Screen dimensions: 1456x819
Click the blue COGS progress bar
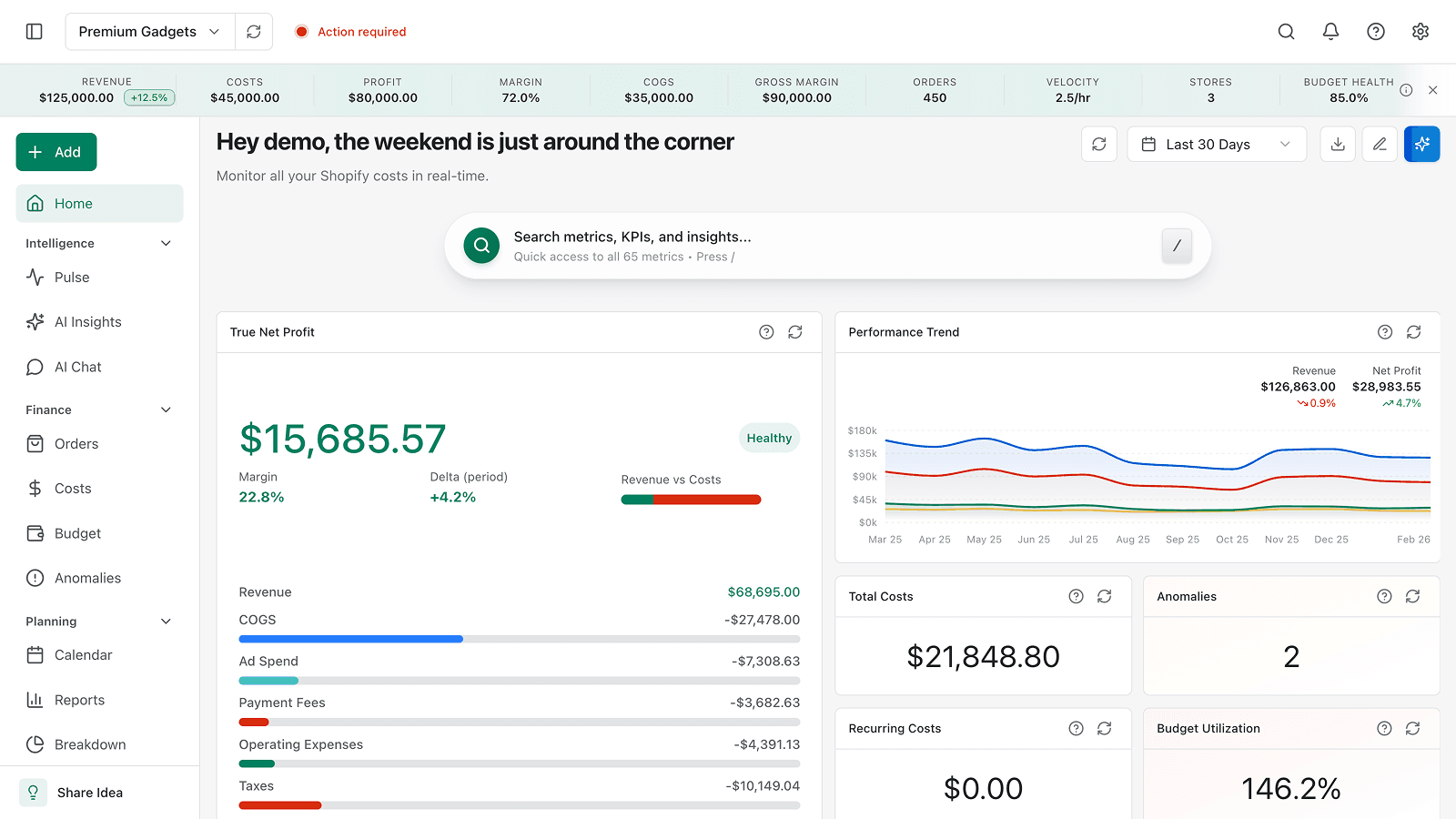coord(351,639)
